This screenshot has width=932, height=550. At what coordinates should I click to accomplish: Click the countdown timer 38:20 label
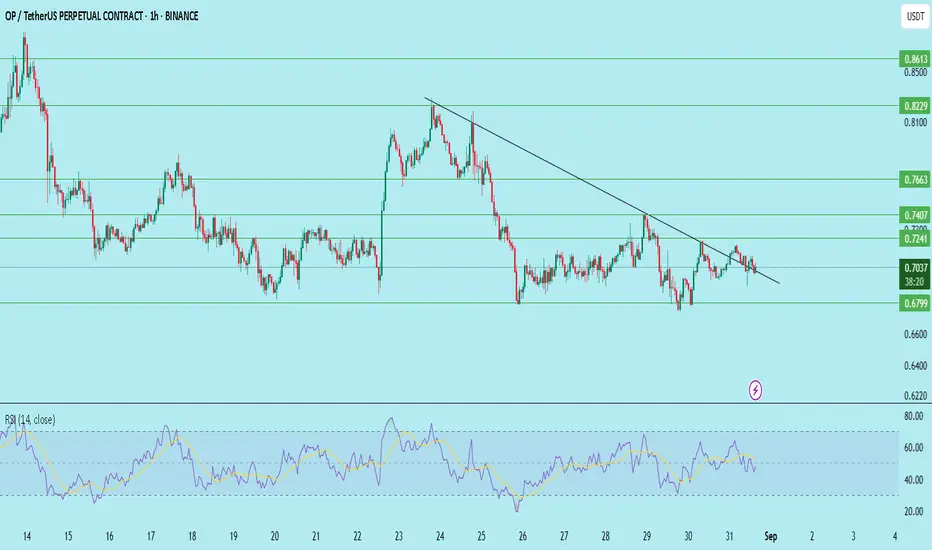click(915, 282)
